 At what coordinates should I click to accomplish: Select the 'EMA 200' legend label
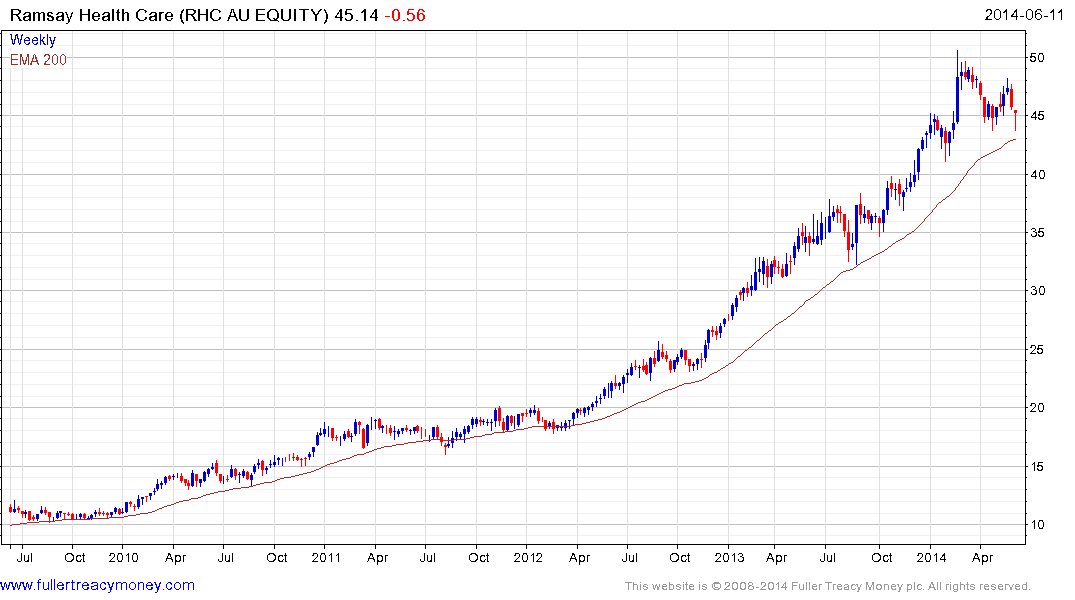[38, 60]
